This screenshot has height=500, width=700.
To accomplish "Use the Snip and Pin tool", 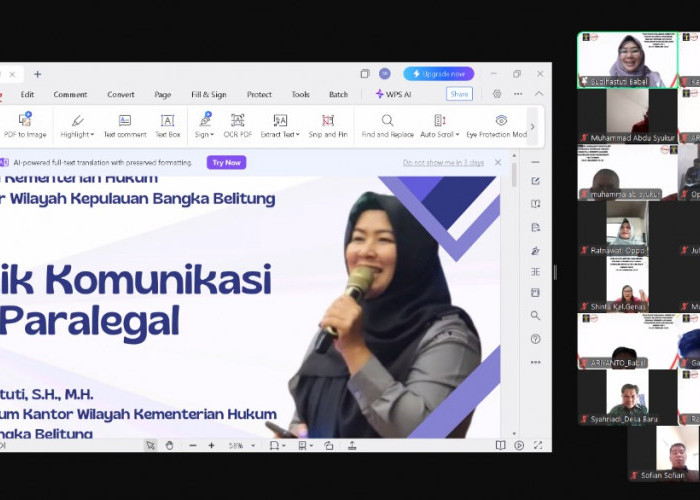I will [328, 125].
